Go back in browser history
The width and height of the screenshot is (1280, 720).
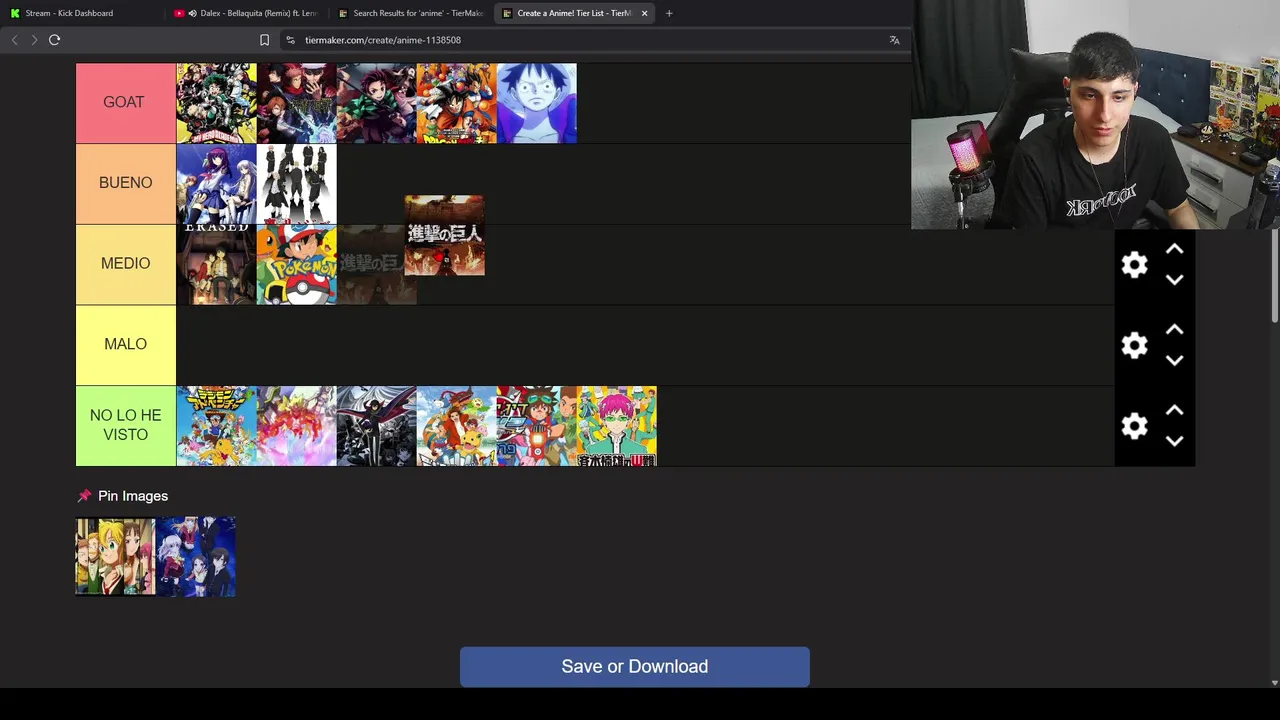(x=14, y=40)
